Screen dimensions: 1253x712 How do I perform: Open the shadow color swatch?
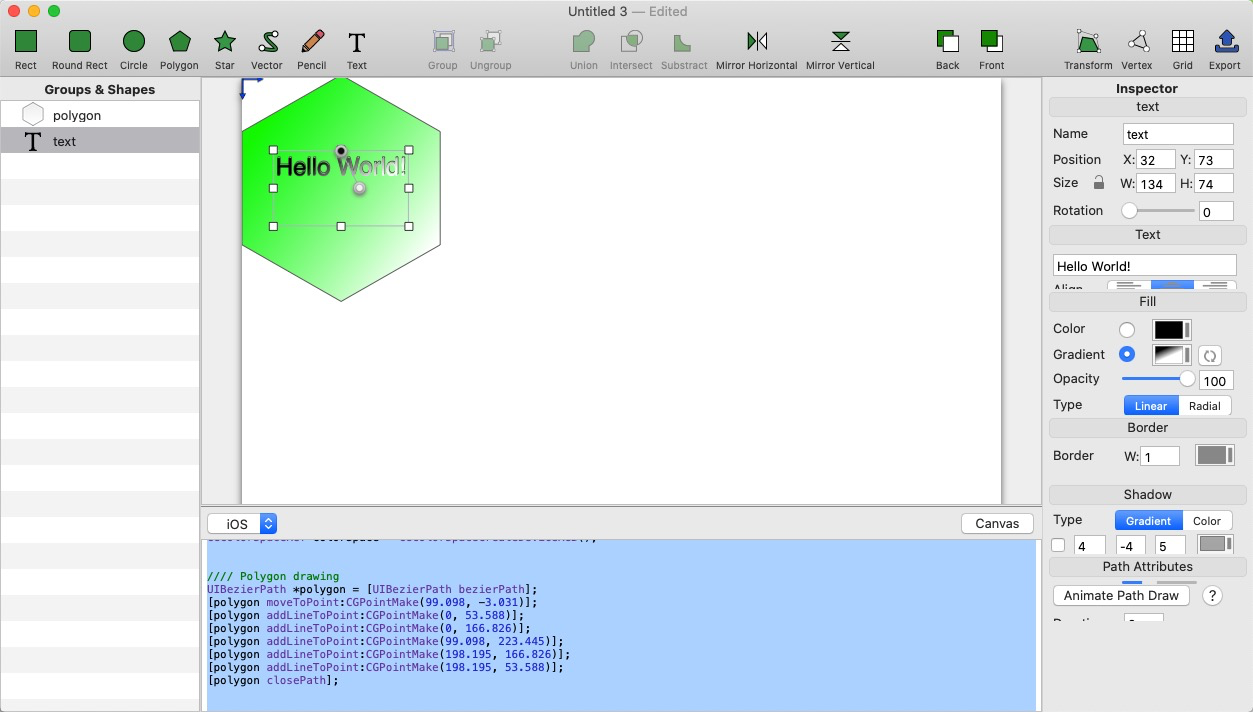coord(1215,544)
